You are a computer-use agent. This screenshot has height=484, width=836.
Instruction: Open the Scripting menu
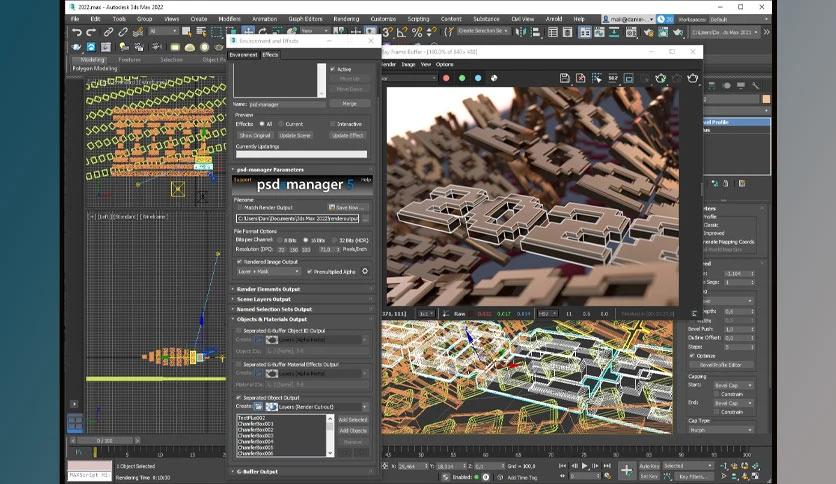pos(418,19)
